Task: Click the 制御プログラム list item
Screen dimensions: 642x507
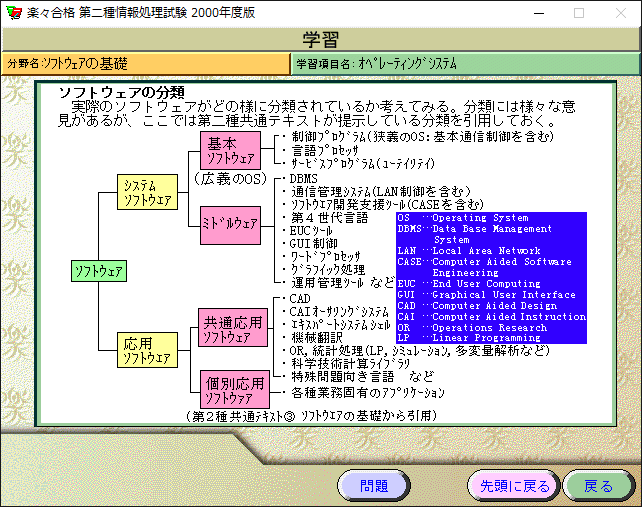Action: coord(423,136)
